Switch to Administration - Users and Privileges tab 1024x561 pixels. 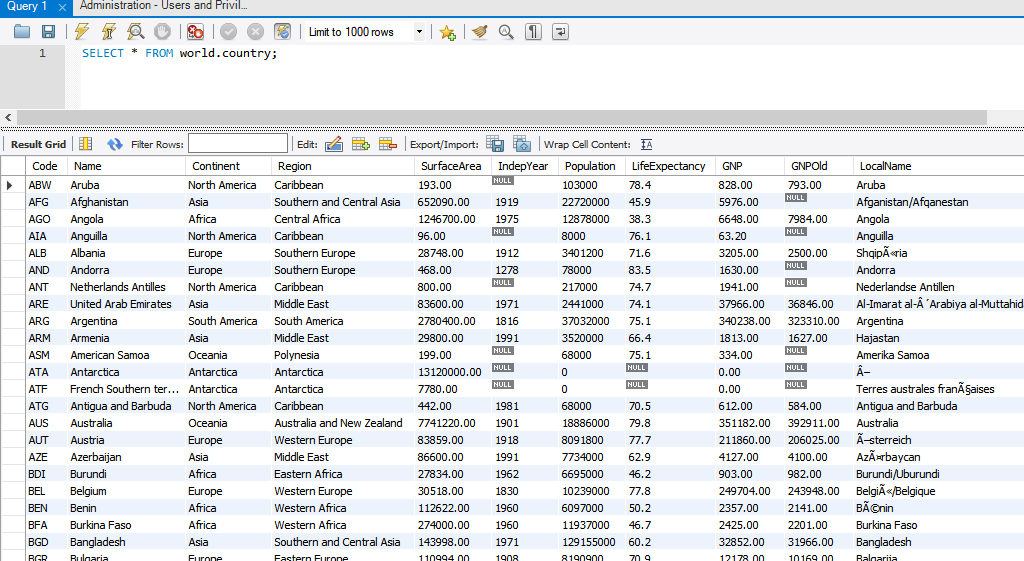(163, 6)
